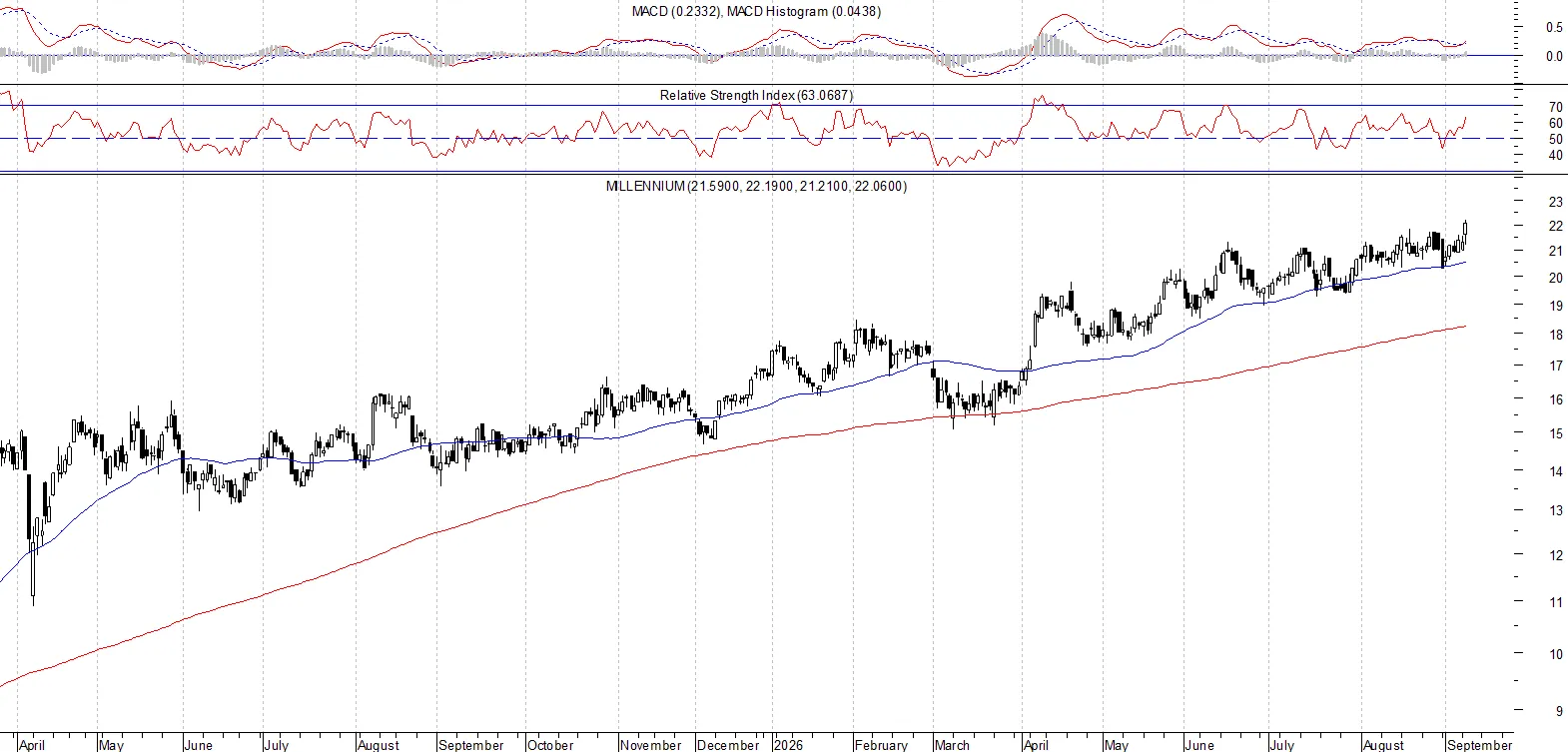Click the December label on date axis

point(728,745)
